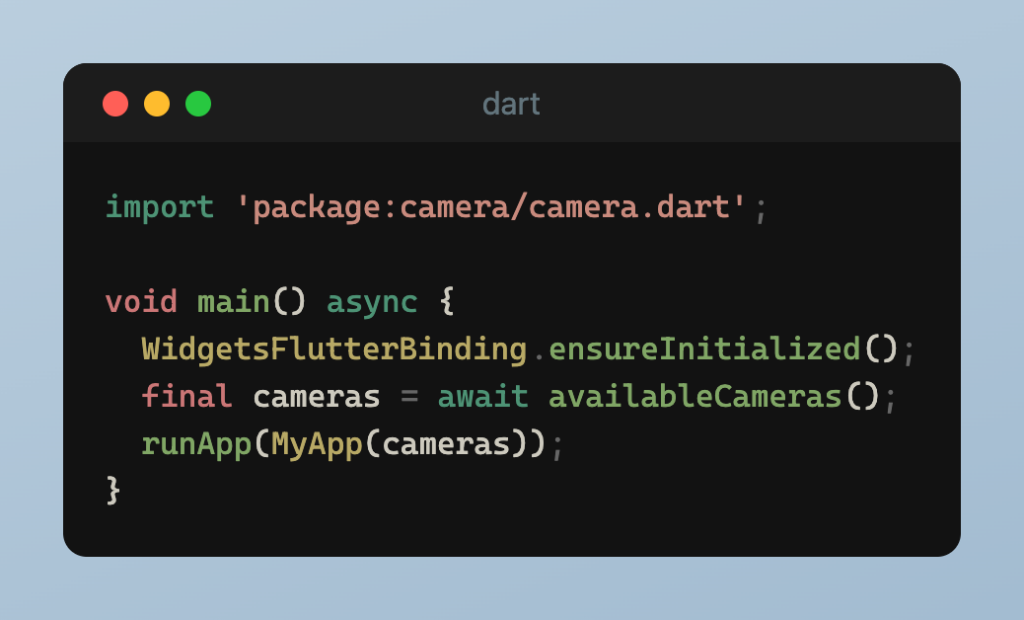Click the 'await' keyword
Viewport: 1024px width, 620px height.
[483, 397]
